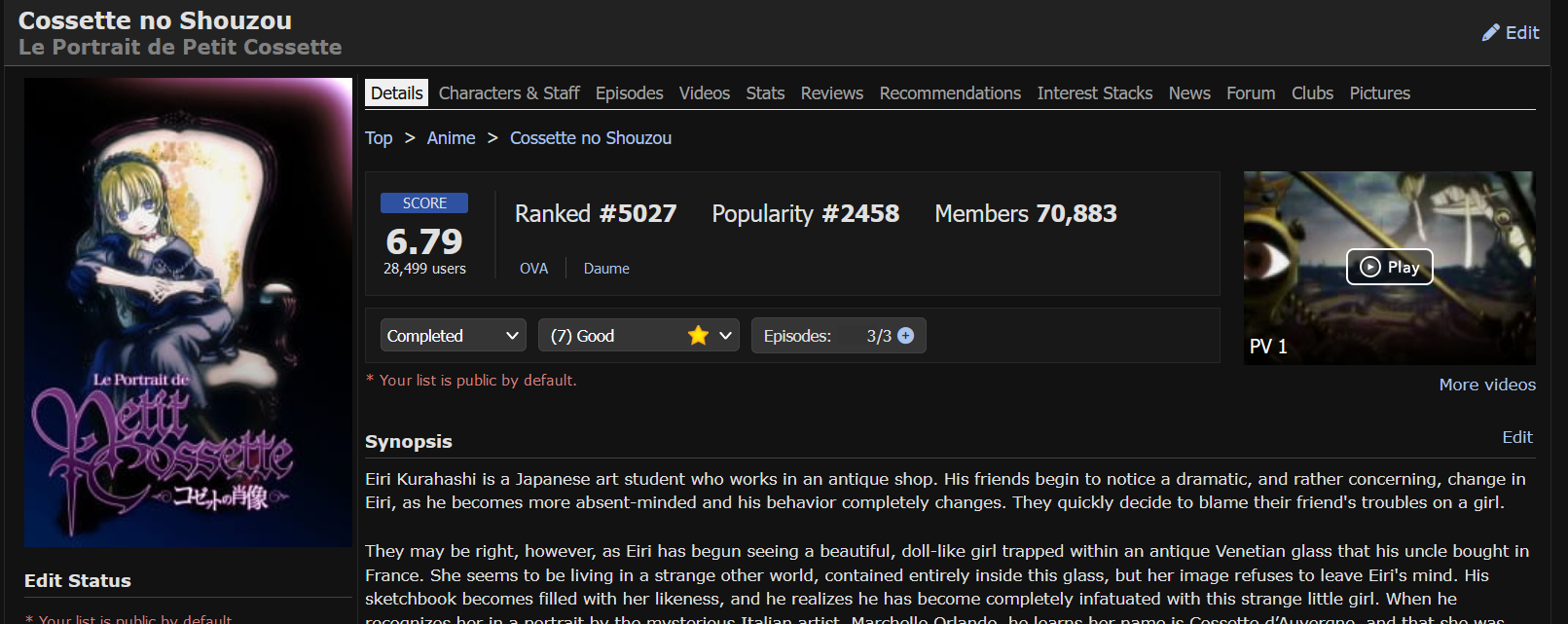The width and height of the screenshot is (1568, 624).
Task: Go to the Reviews tab
Action: click(x=832, y=93)
